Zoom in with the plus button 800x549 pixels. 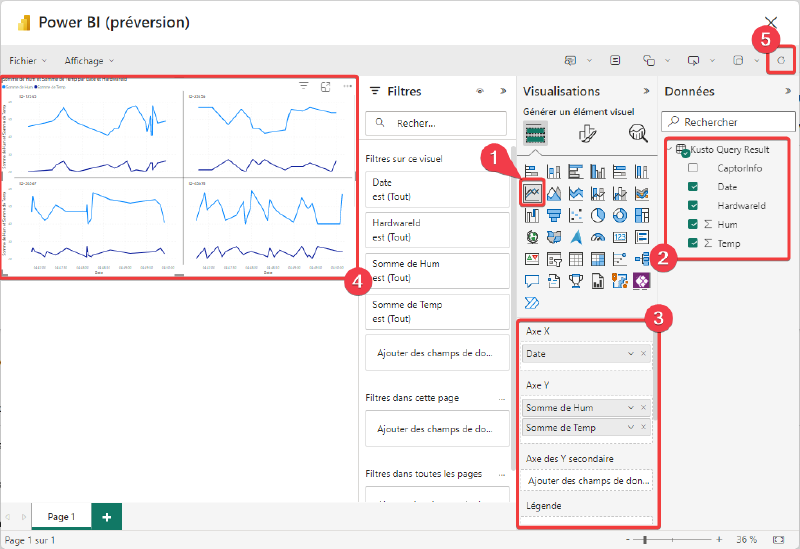tap(719, 539)
